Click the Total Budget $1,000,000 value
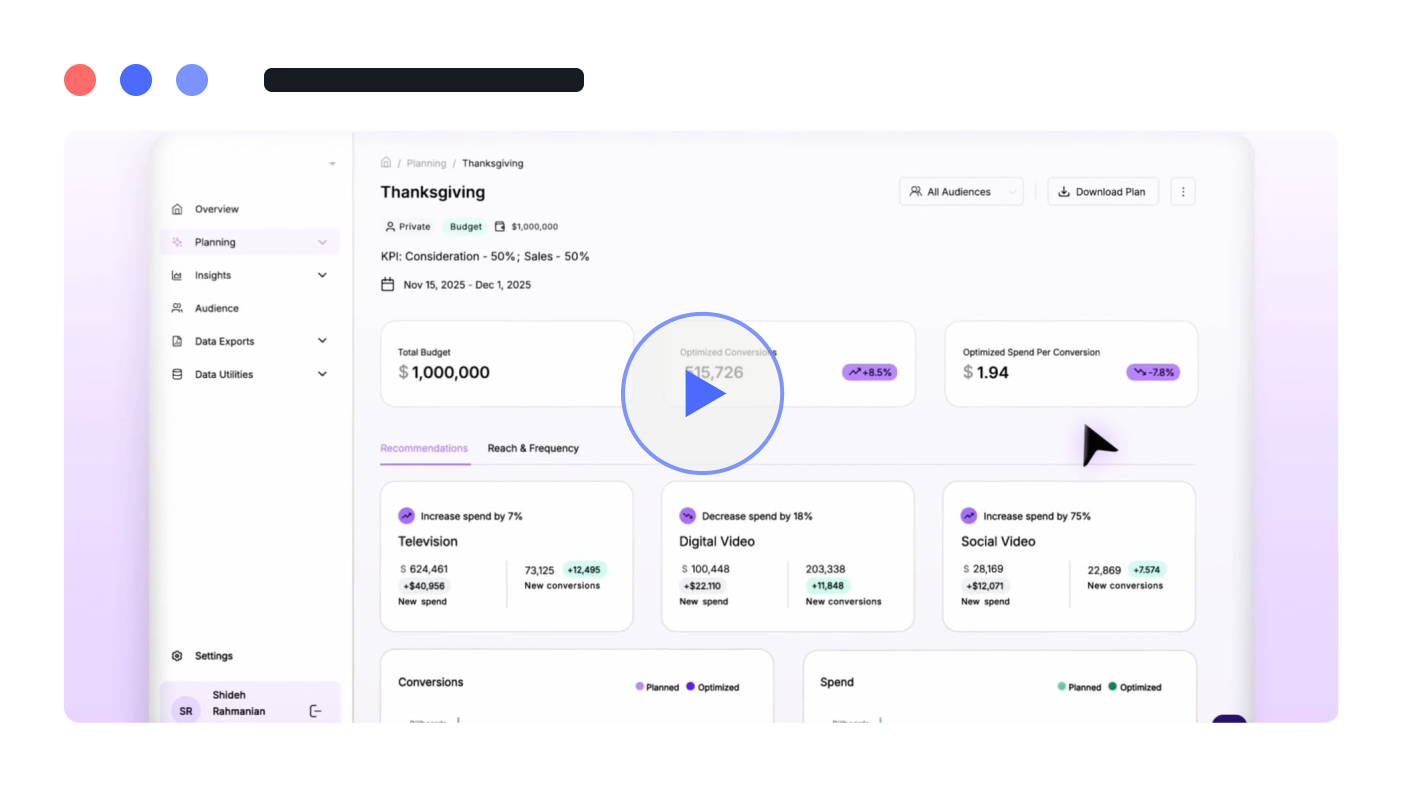Image resolution: width=1406 pixels, height=787 pixels. (444, 373)
